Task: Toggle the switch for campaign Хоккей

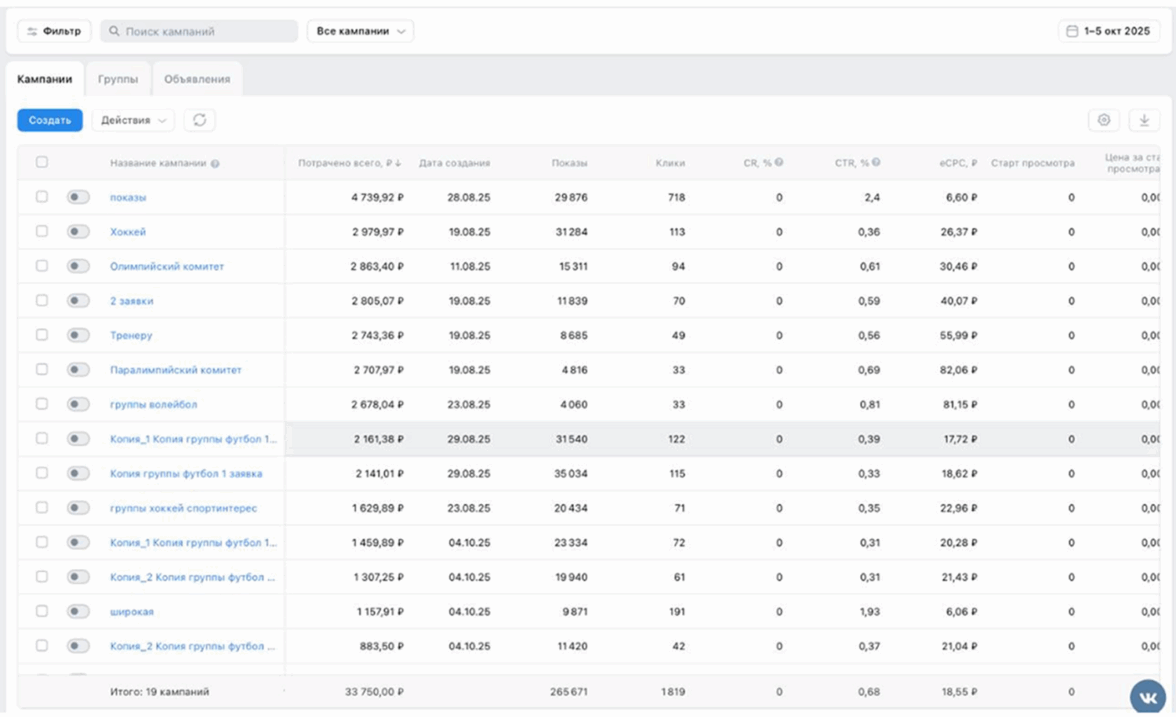Action: click(x=78, y=232)
